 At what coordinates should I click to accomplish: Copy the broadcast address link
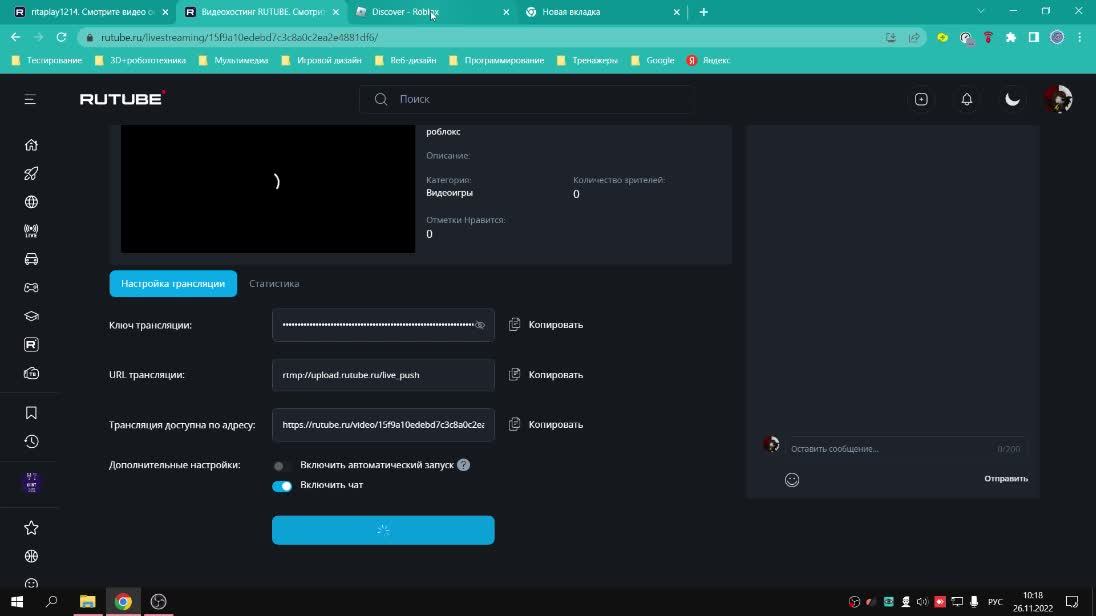(x=546, y=424)
